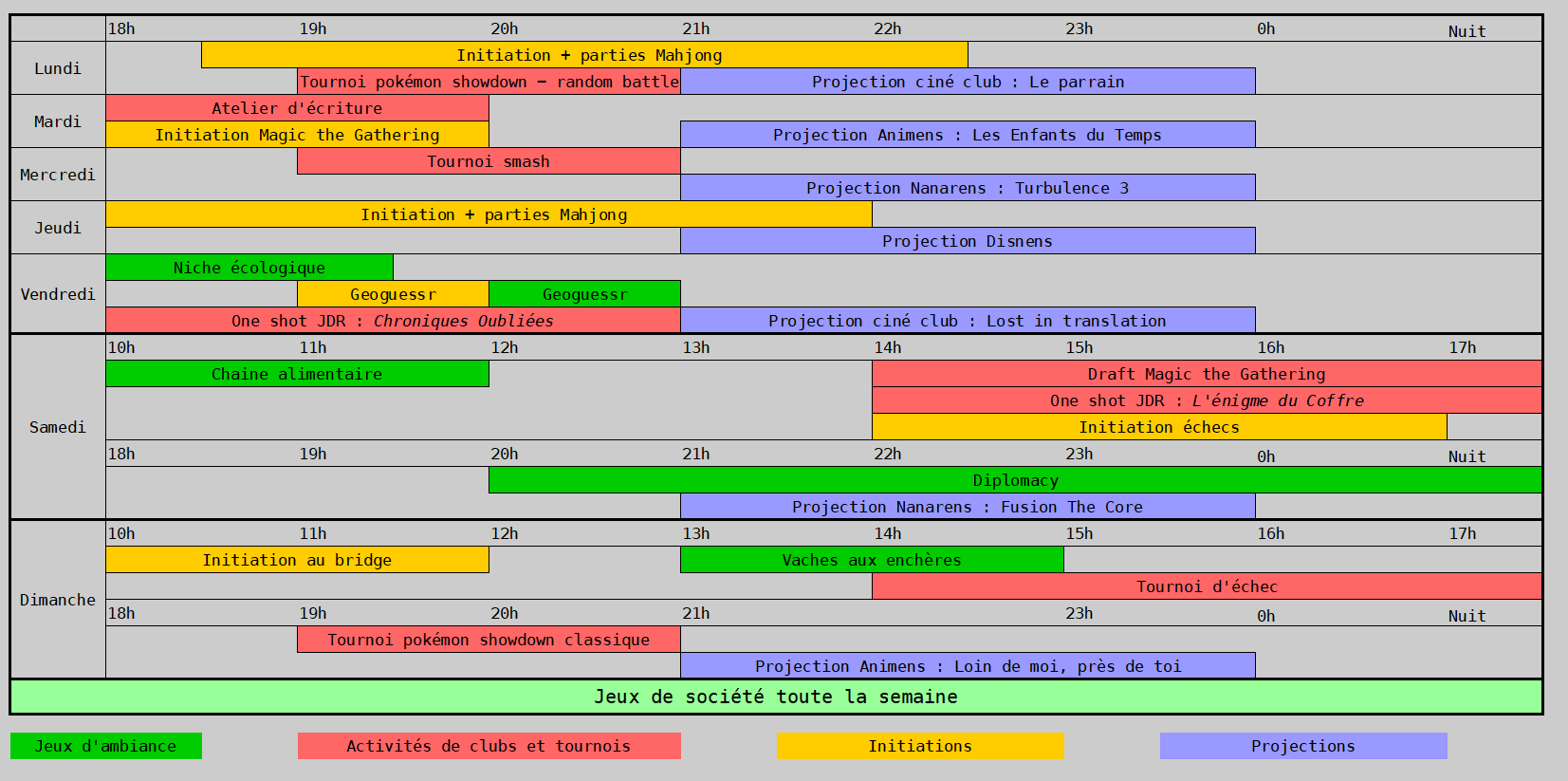The height and width of the screenshot is (781, 1568).
Task: Click the green Geoguessr event block
Action: tap(584, 294)
